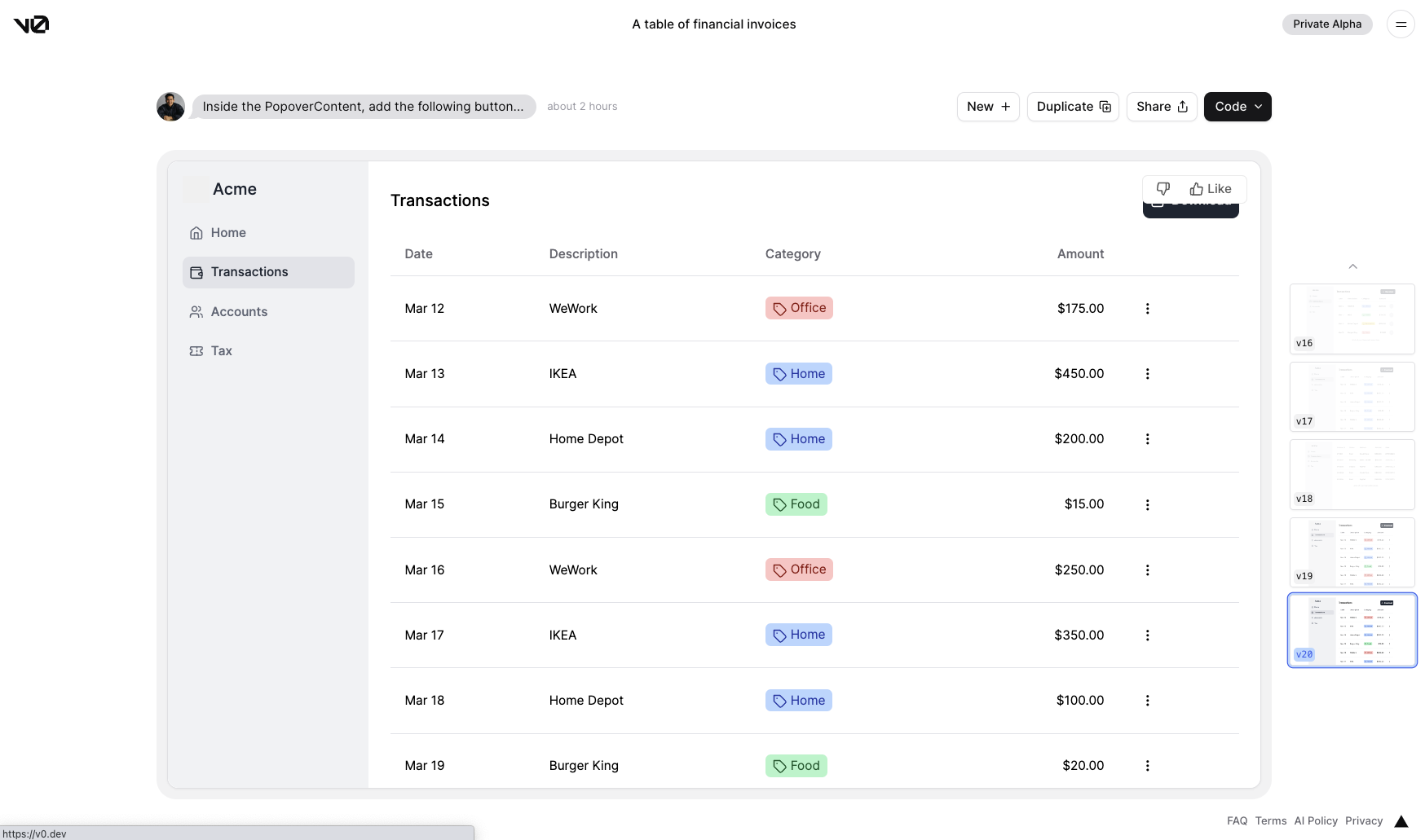Open the Privacy link

(1364, 821)
